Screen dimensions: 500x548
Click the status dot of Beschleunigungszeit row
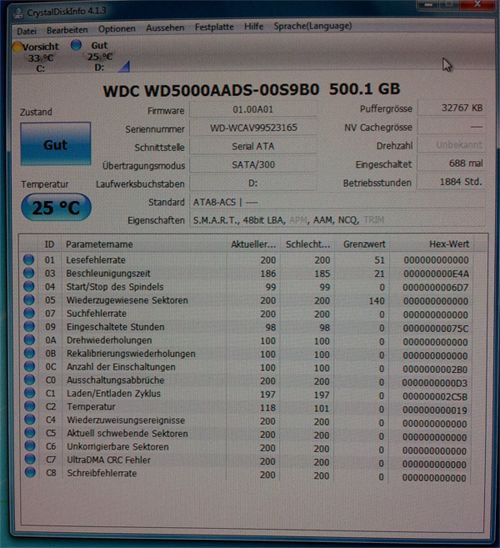[x=29, y=273]
